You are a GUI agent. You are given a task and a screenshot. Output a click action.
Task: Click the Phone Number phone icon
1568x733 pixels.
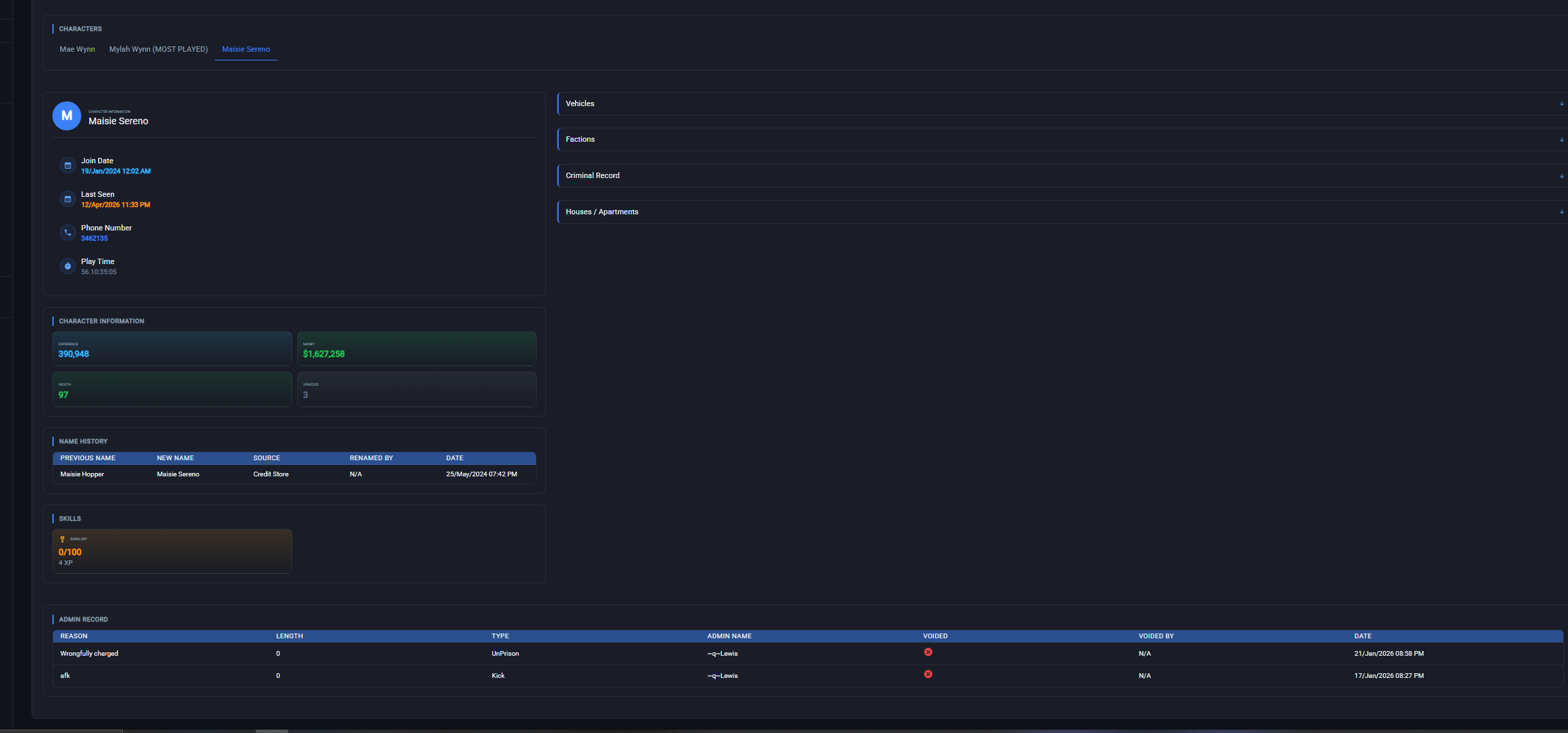coord(67,232)
